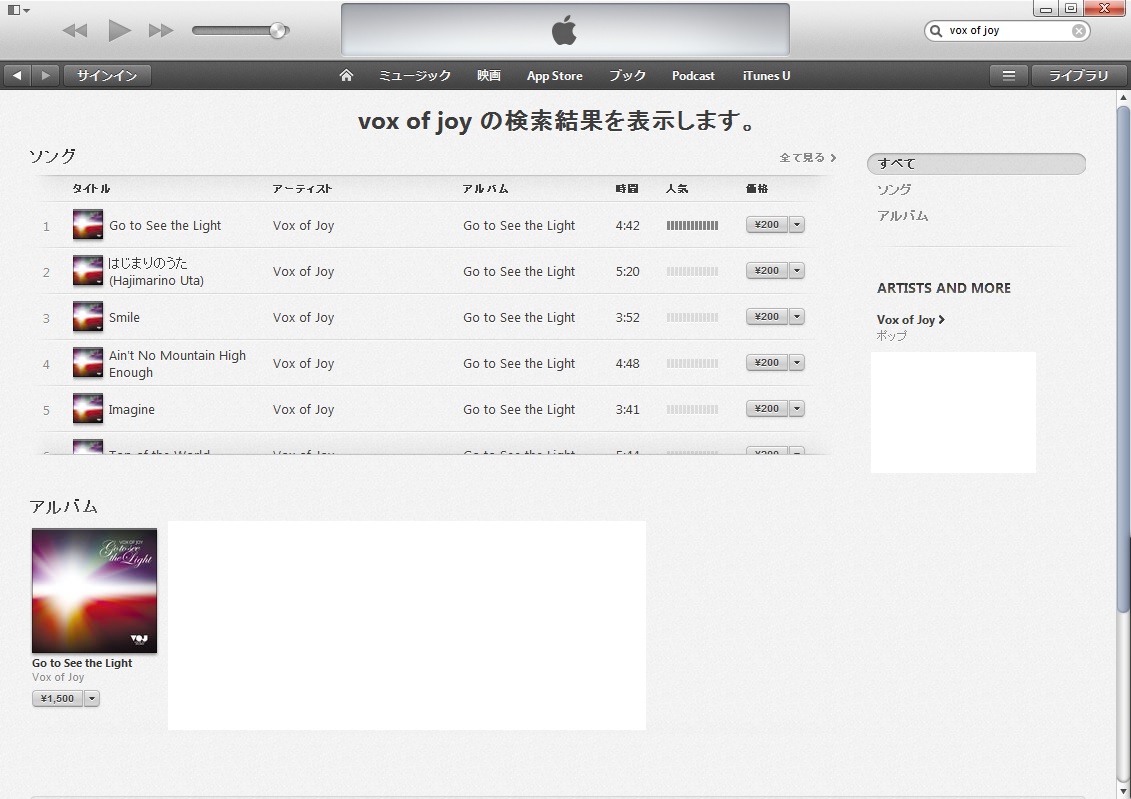Image resolution: width=1131 pixels, height=799 pixels.
Task: Open the window menu icon at top-left
Action: pos(17,10)
